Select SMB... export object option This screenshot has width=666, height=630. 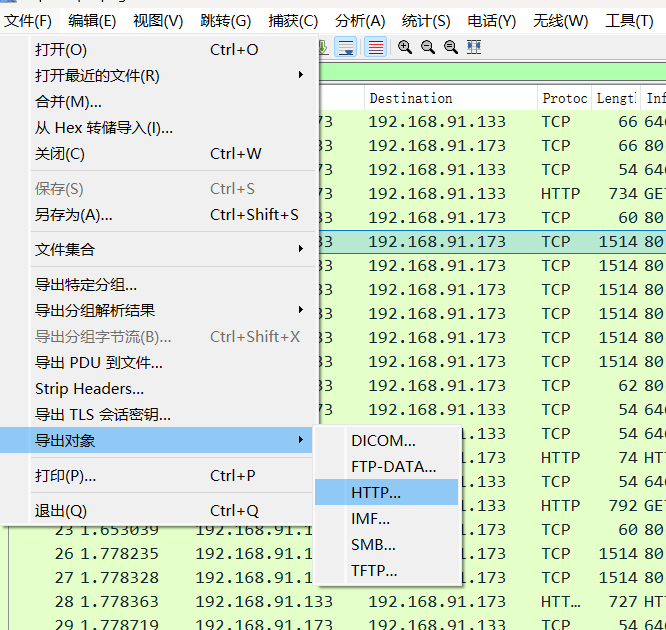point(387,544)
